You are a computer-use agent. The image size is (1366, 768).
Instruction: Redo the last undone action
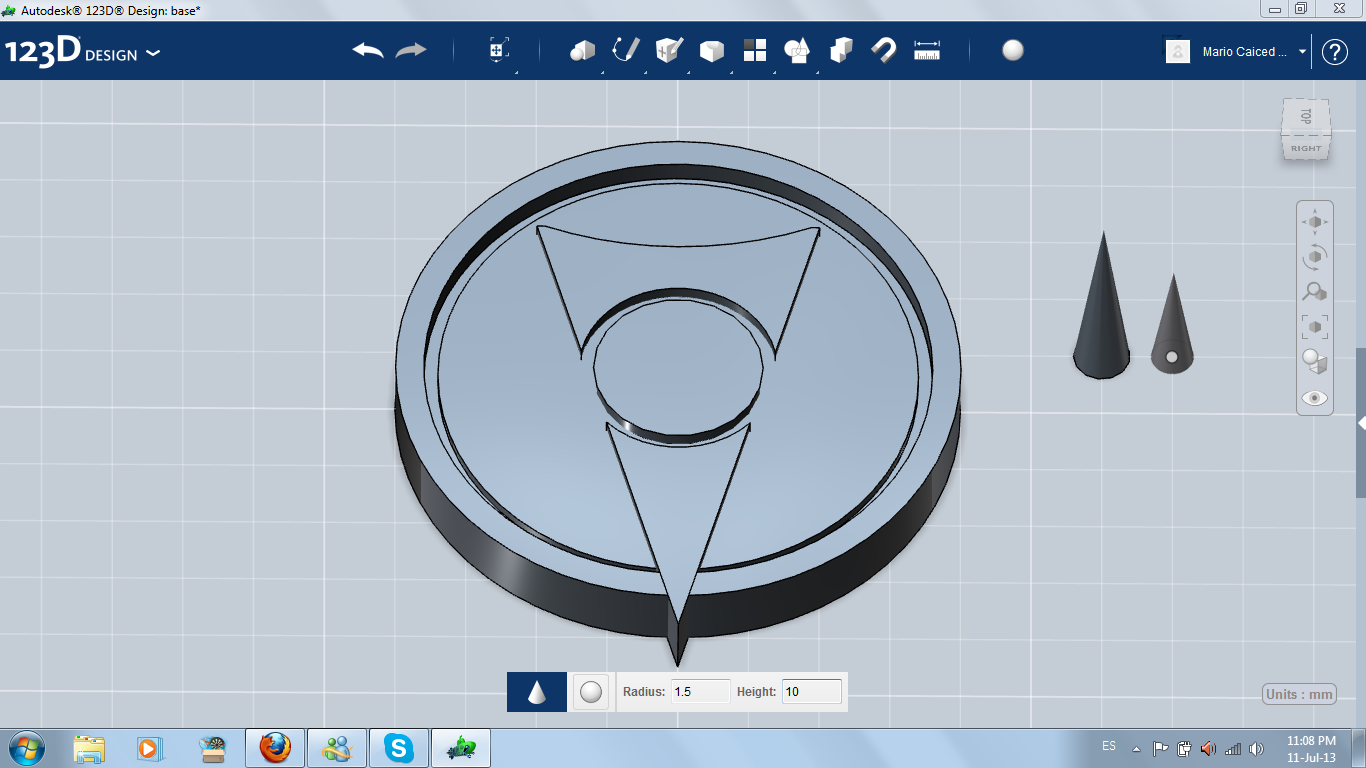point(411,50)
